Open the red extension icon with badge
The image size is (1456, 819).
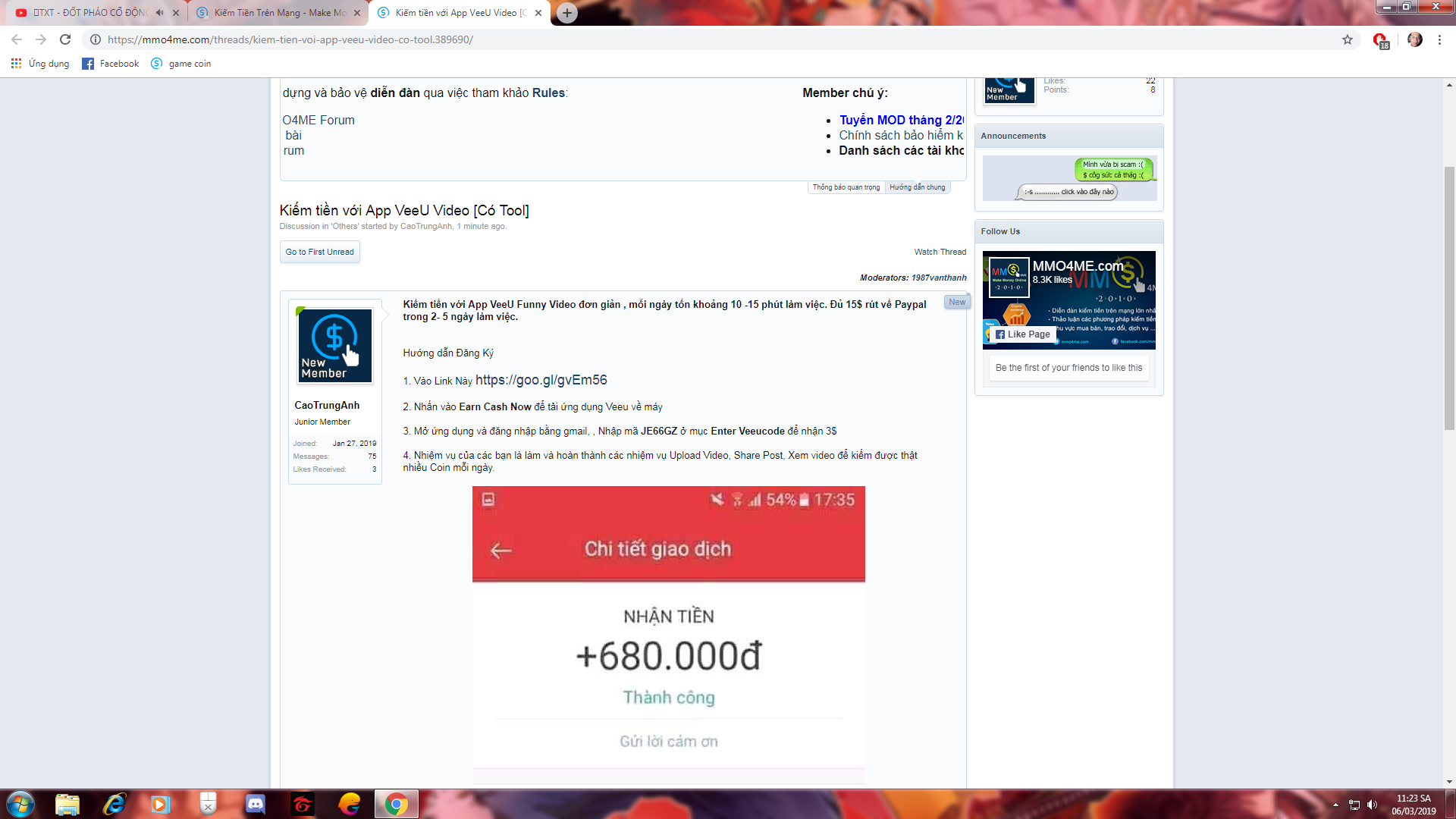coord(1379,40)
